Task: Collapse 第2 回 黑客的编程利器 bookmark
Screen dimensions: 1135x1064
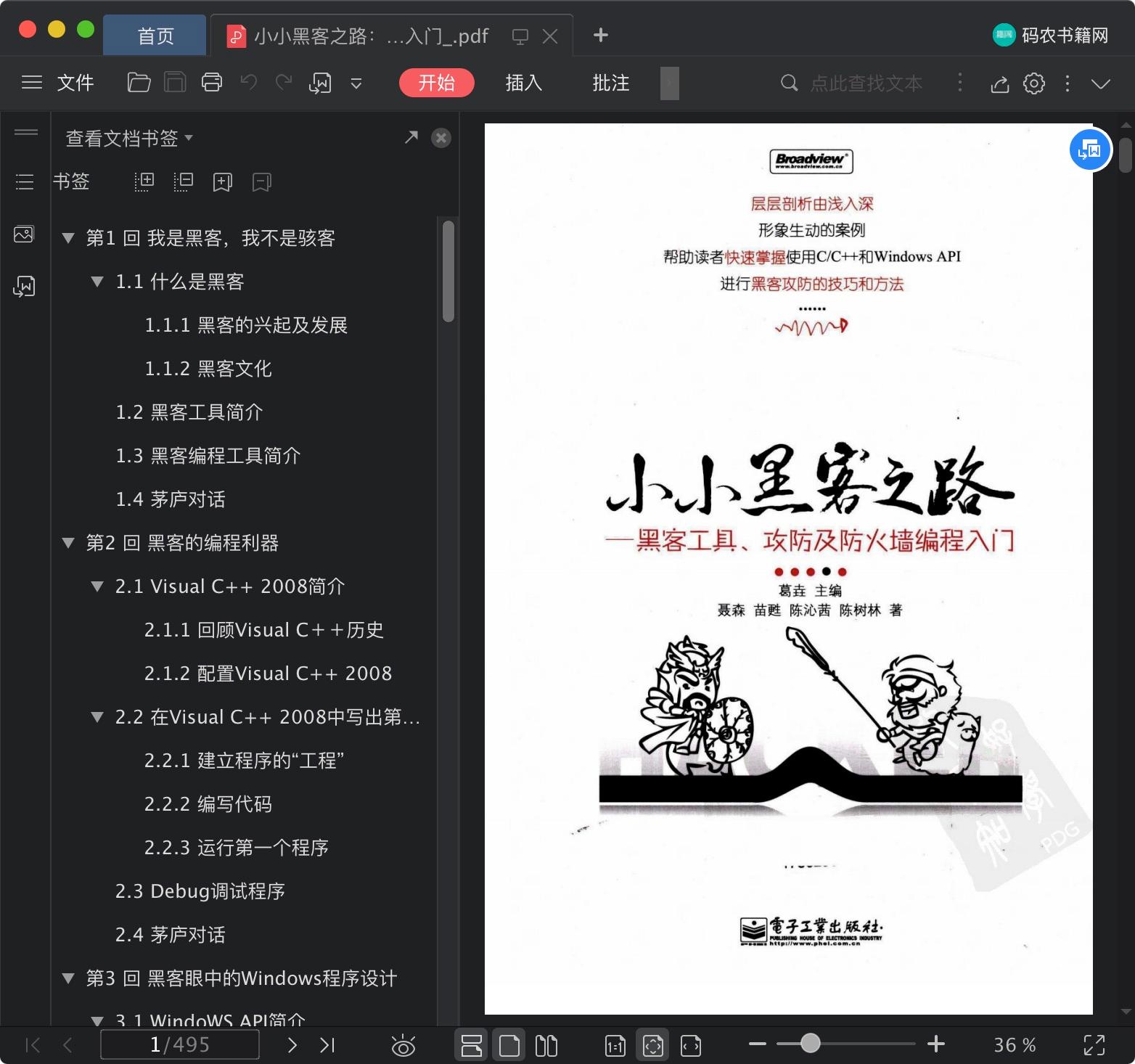Action: [x=68, y=543]
